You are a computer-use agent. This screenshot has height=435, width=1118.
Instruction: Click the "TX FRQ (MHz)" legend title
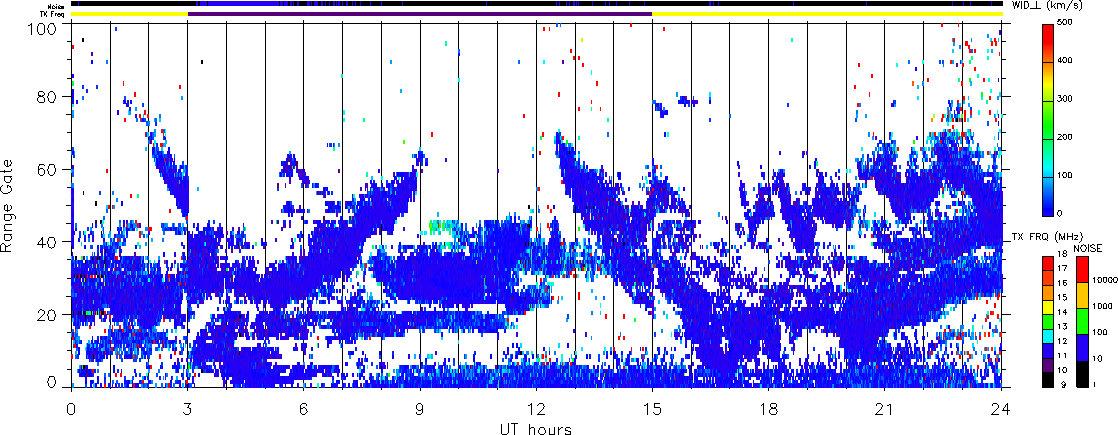pos(1046,236)
